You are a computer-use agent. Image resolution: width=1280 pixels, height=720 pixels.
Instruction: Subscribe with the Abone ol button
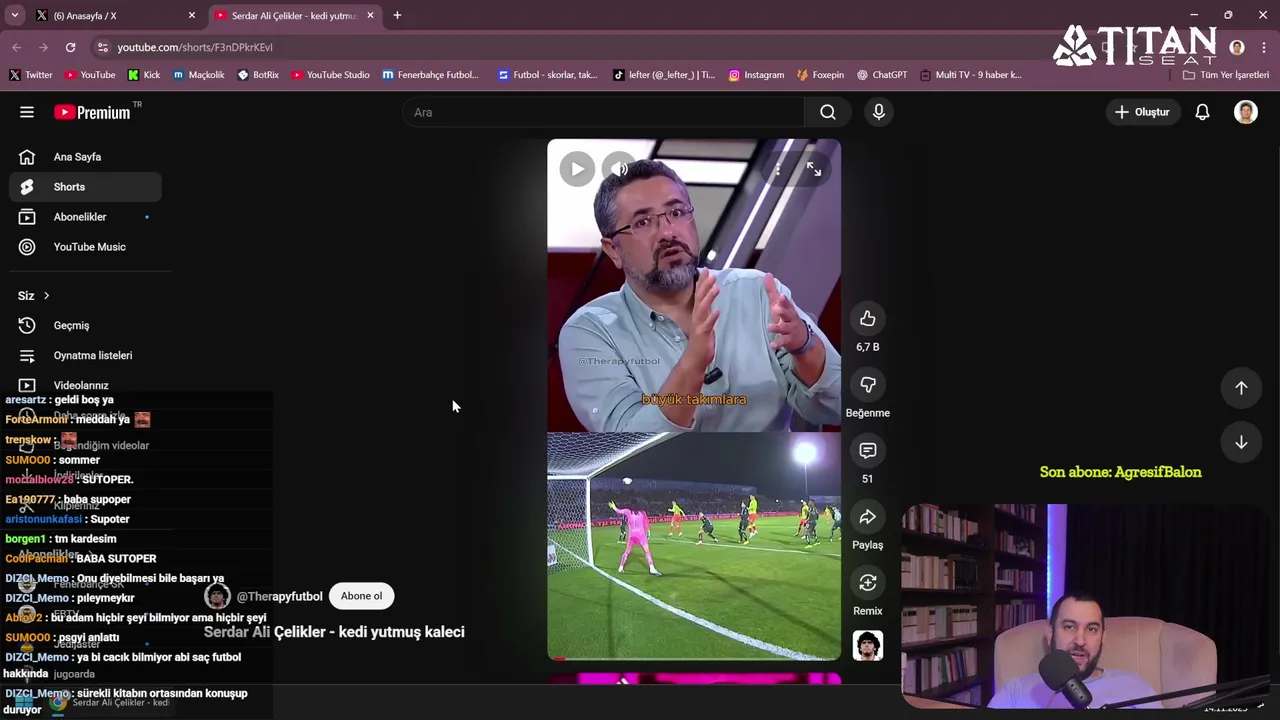point(361,596)
